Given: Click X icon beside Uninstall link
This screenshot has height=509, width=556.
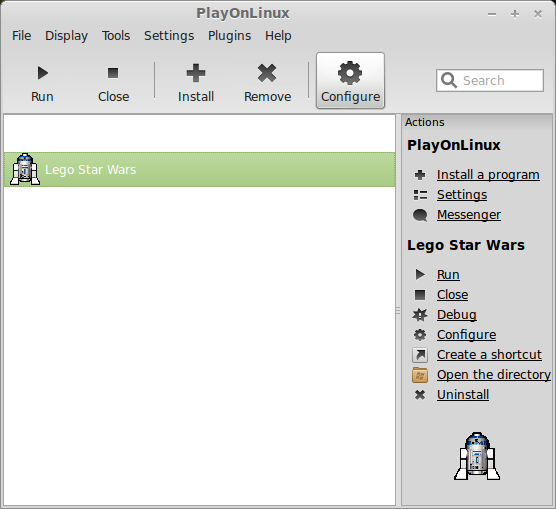Looking at the screenshot, I should point(420,395).
